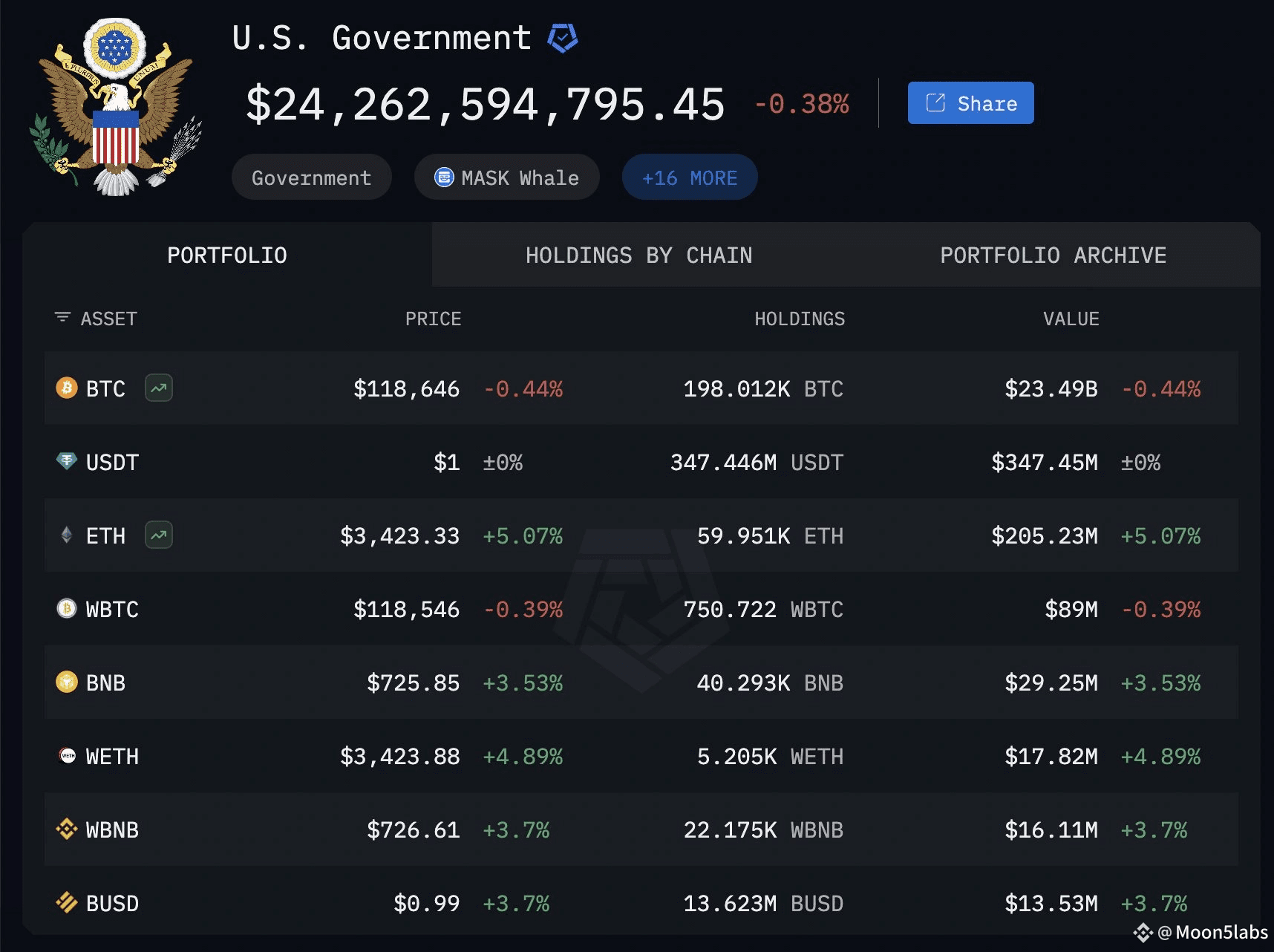Select the Government tag

click(x=311, y=177)
